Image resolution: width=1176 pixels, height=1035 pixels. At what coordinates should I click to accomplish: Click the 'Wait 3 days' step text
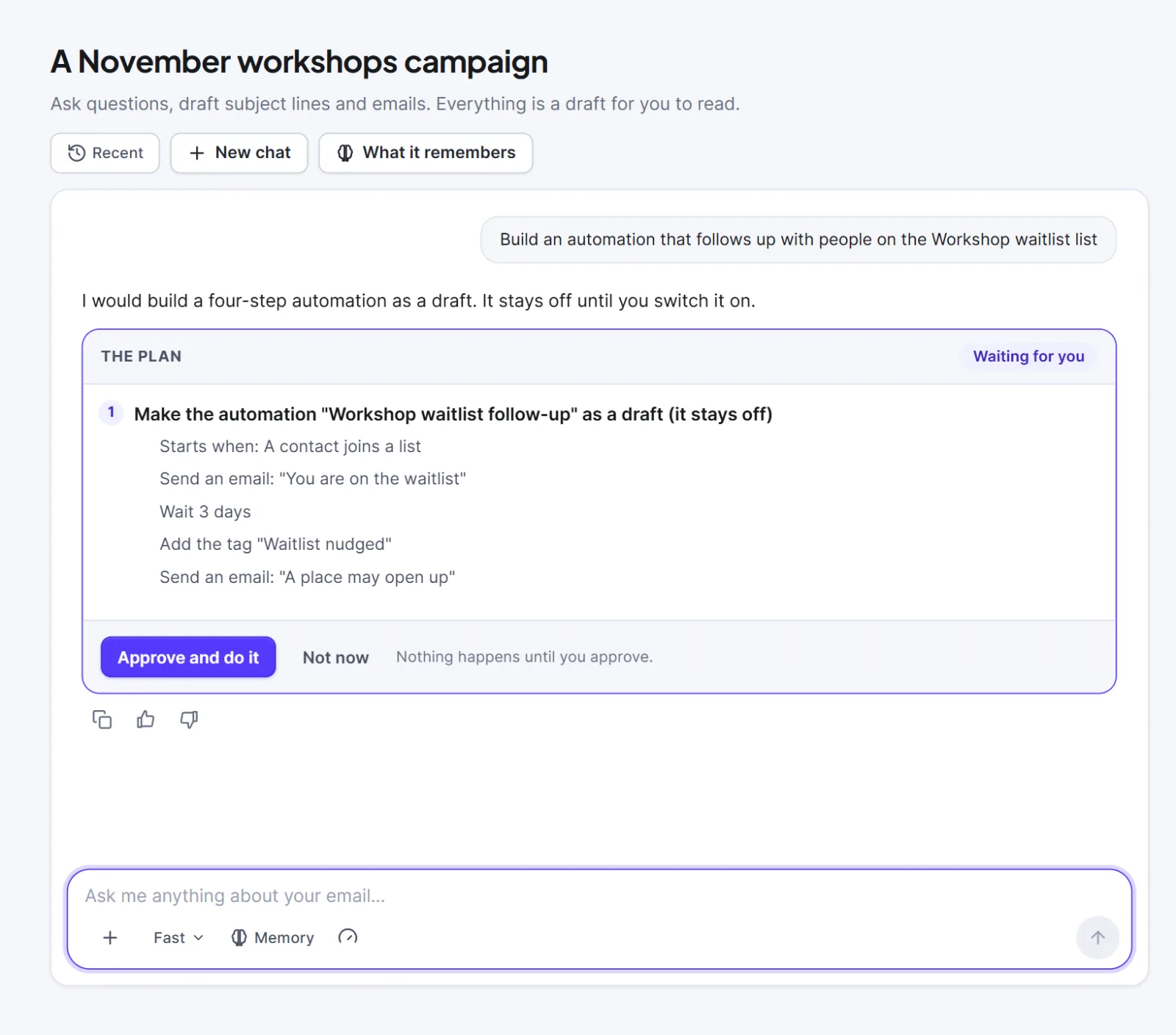pyautogui.click(x=205, y=512)
